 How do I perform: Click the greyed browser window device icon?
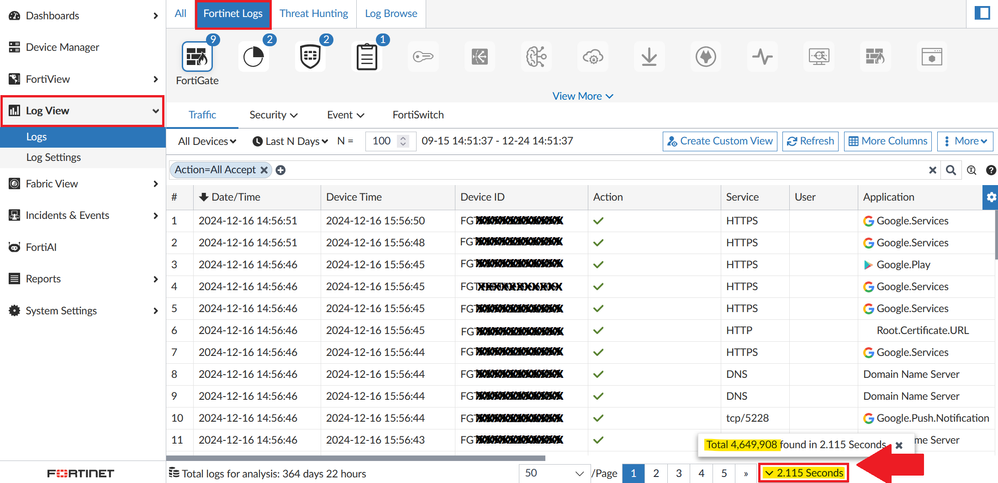coord(931,57)
